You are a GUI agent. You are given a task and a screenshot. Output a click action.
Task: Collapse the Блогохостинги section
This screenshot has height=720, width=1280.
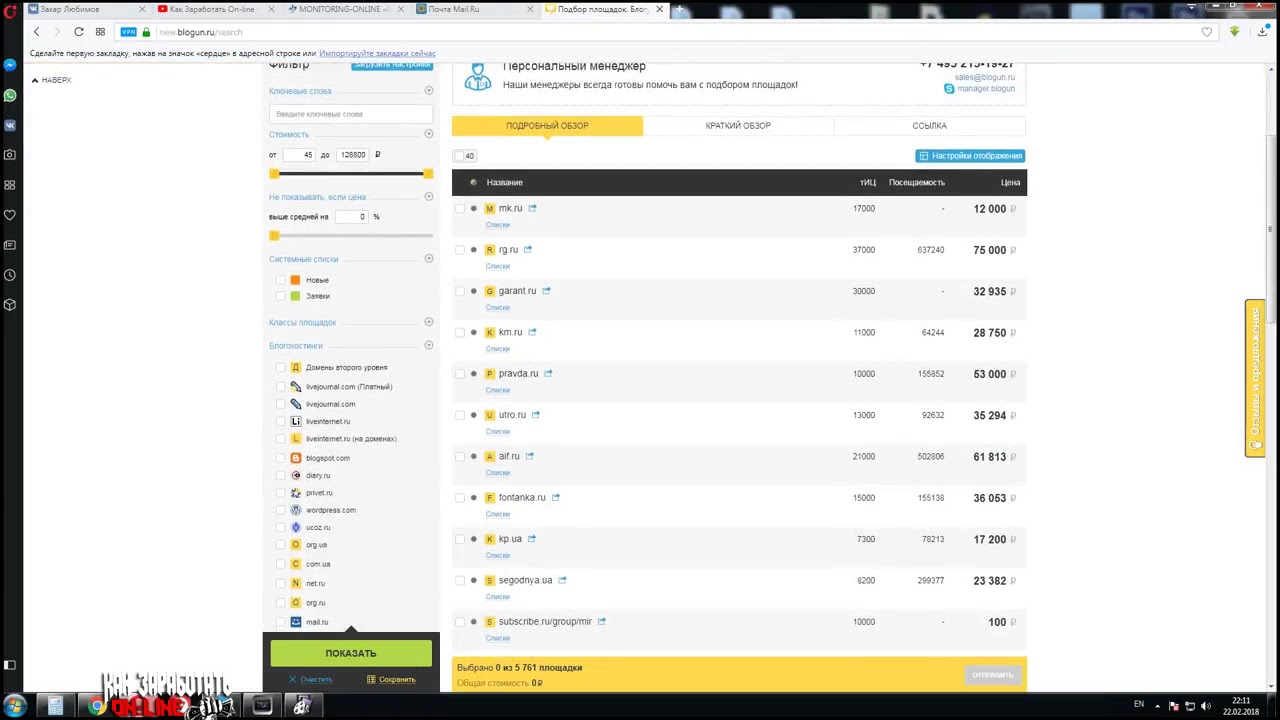coord(428,345)
